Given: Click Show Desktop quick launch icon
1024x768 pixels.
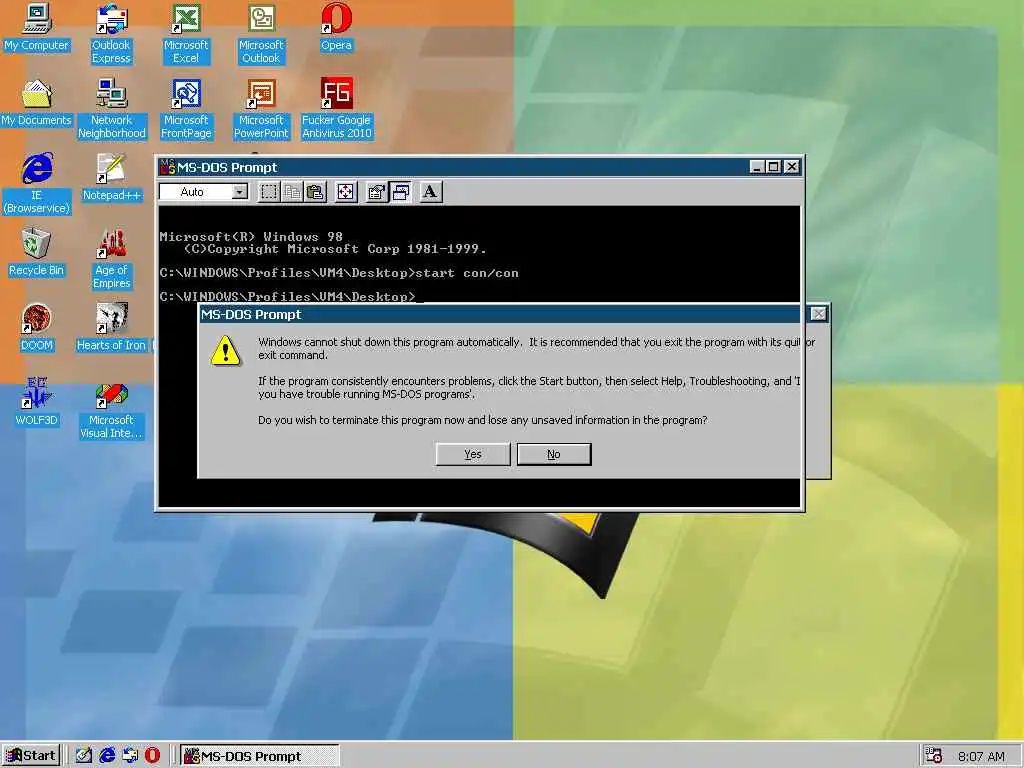Looking at the screenshot, I should click(83, 756).
